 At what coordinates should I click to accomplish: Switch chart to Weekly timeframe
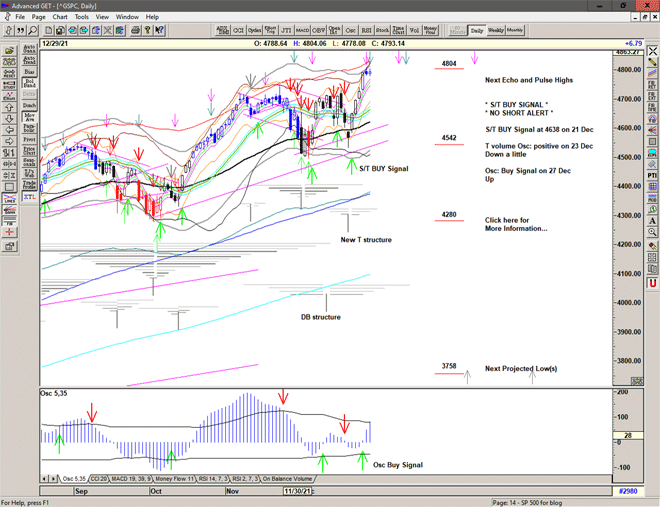tap(495, 31)
